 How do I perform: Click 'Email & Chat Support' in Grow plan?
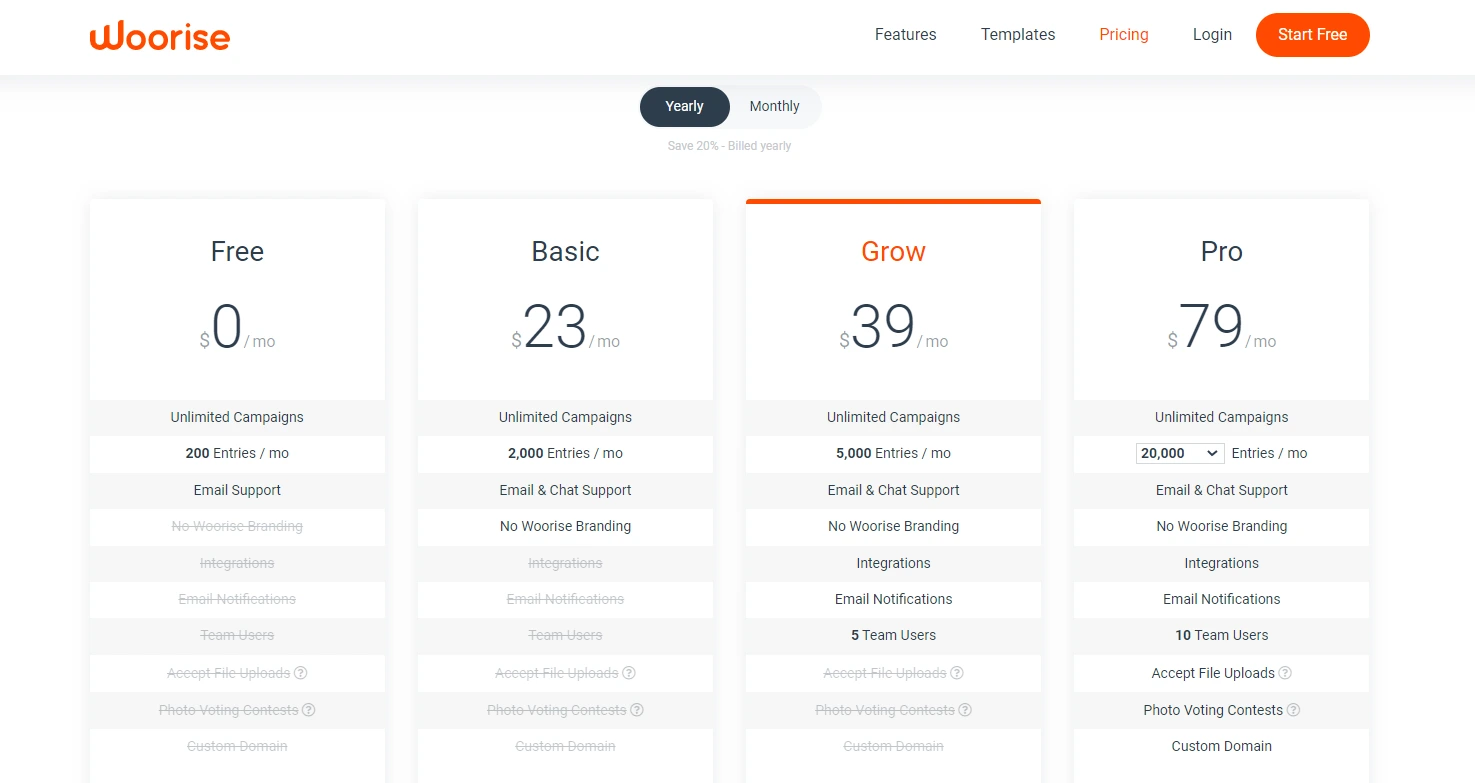pos(894,490)
